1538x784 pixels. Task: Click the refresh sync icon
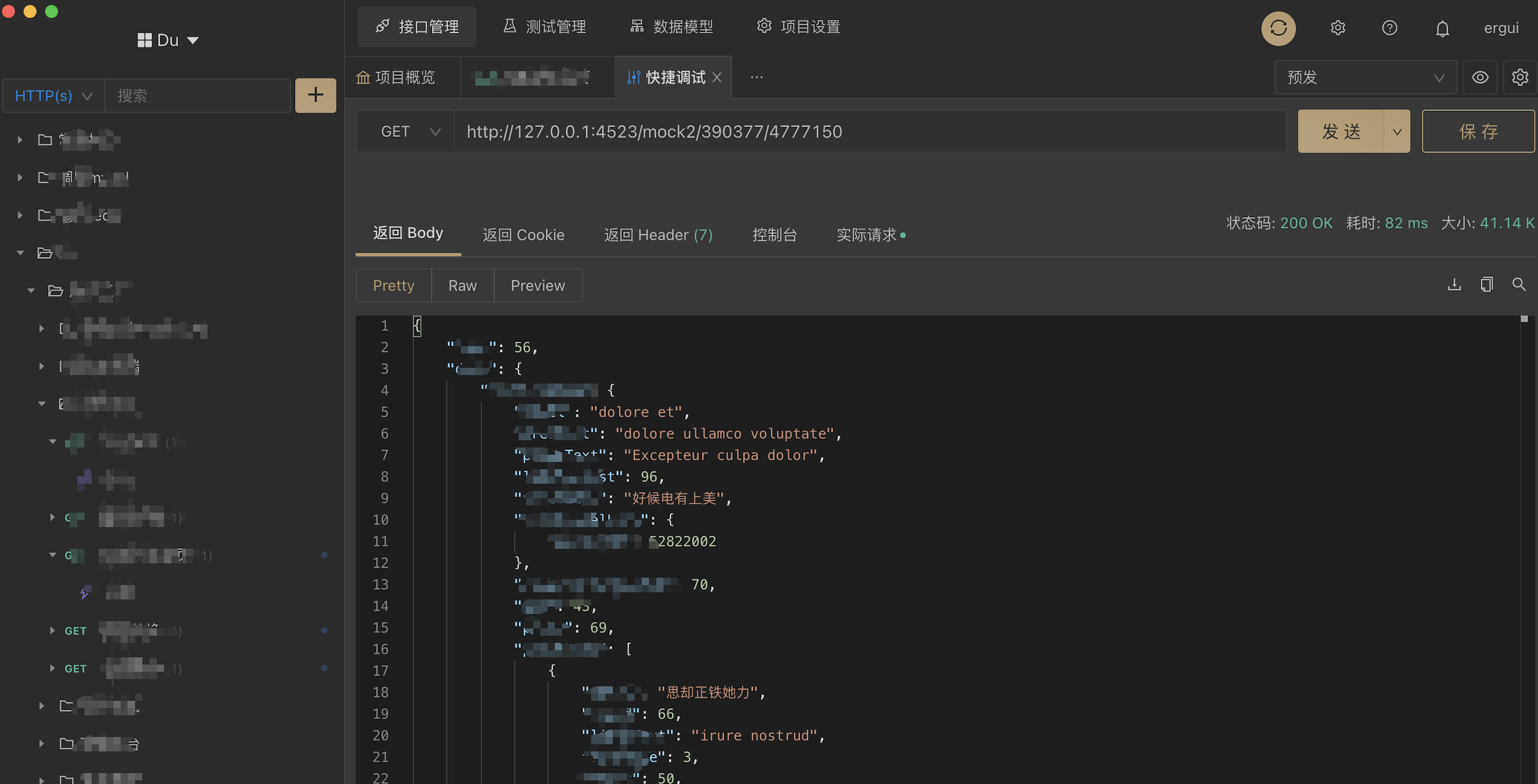1278,28
